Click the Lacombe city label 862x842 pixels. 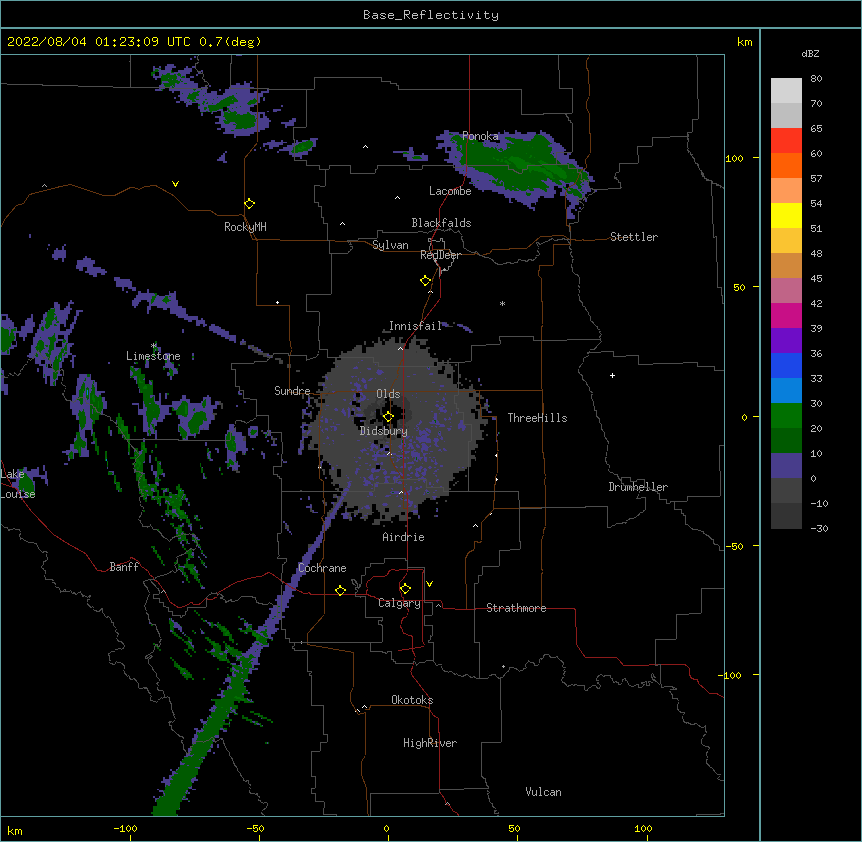coord(450,191)
